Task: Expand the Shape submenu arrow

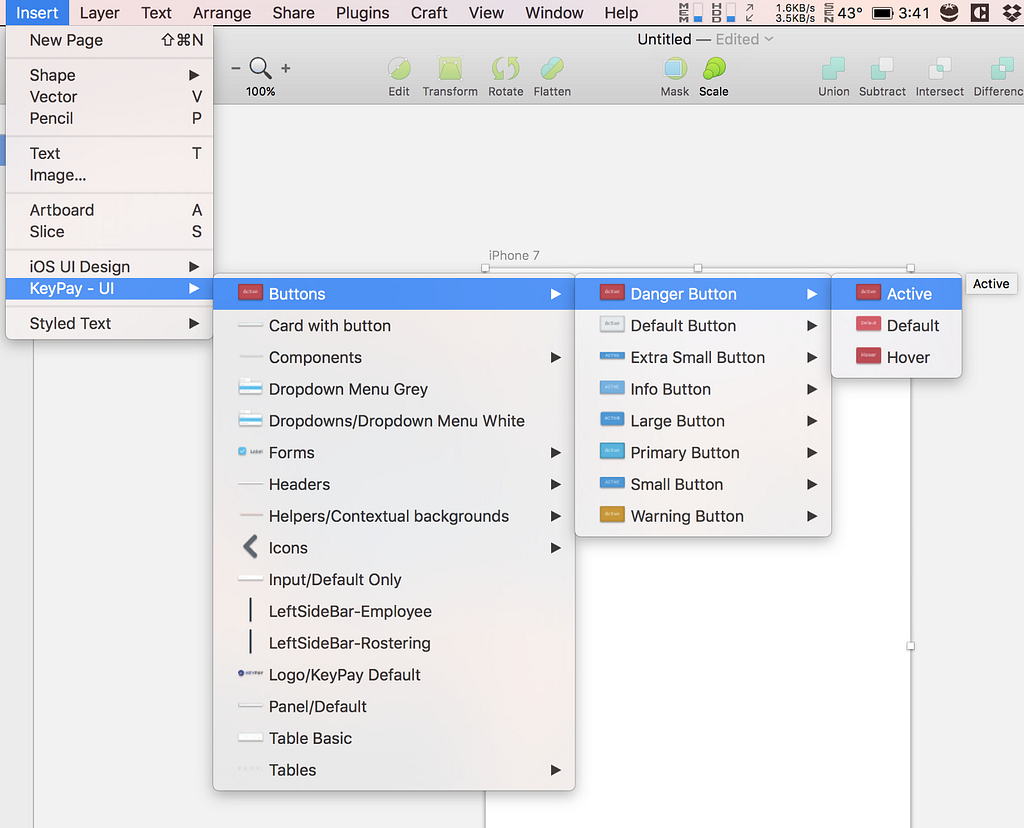Action: [194, 75]
